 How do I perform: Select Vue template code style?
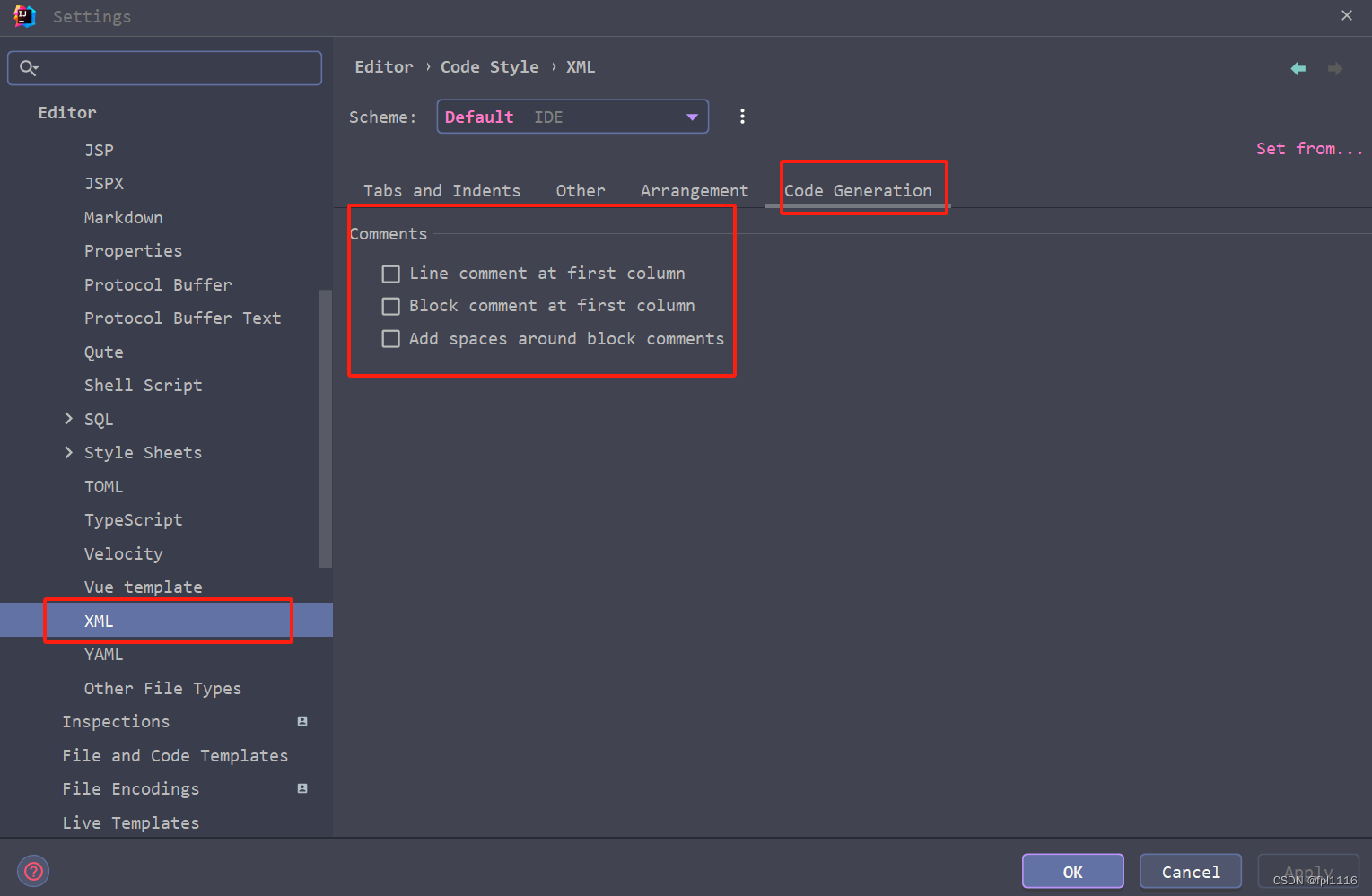tap(143, 587)
